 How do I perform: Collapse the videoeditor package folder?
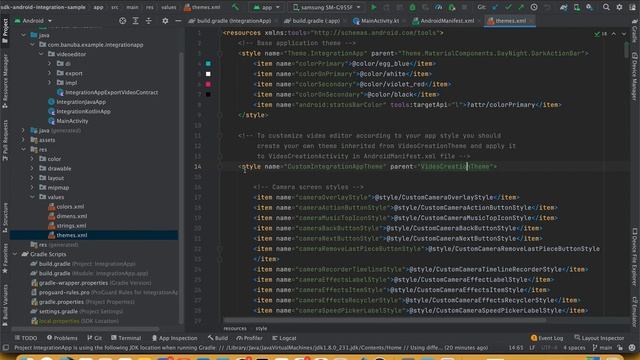(41, 54)
